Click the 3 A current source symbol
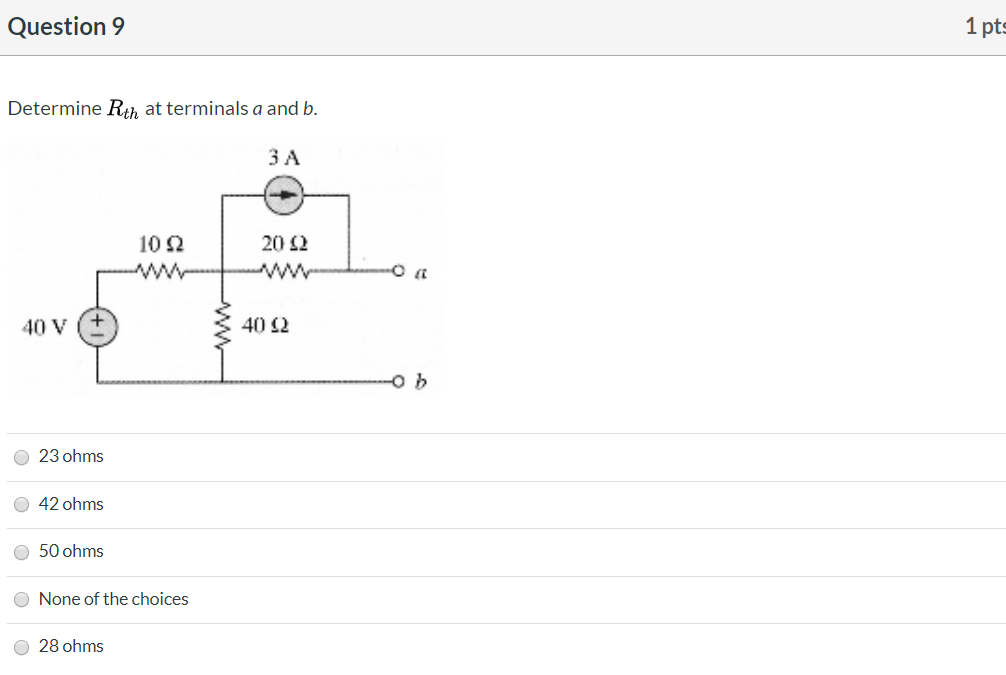This screenshot has width=1006, height=675. tap(284, 195)
